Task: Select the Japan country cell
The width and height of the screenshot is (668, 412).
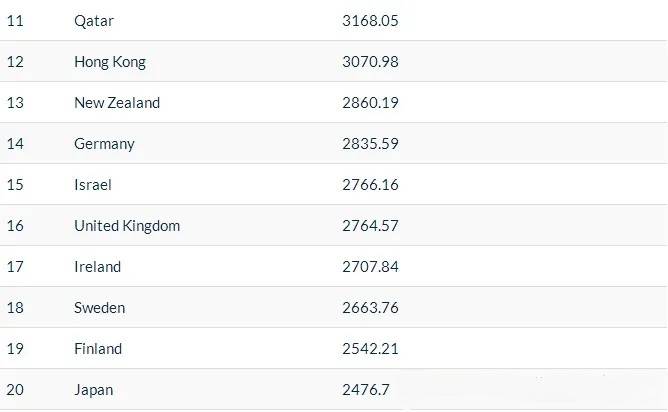Action: coord(94,389)
